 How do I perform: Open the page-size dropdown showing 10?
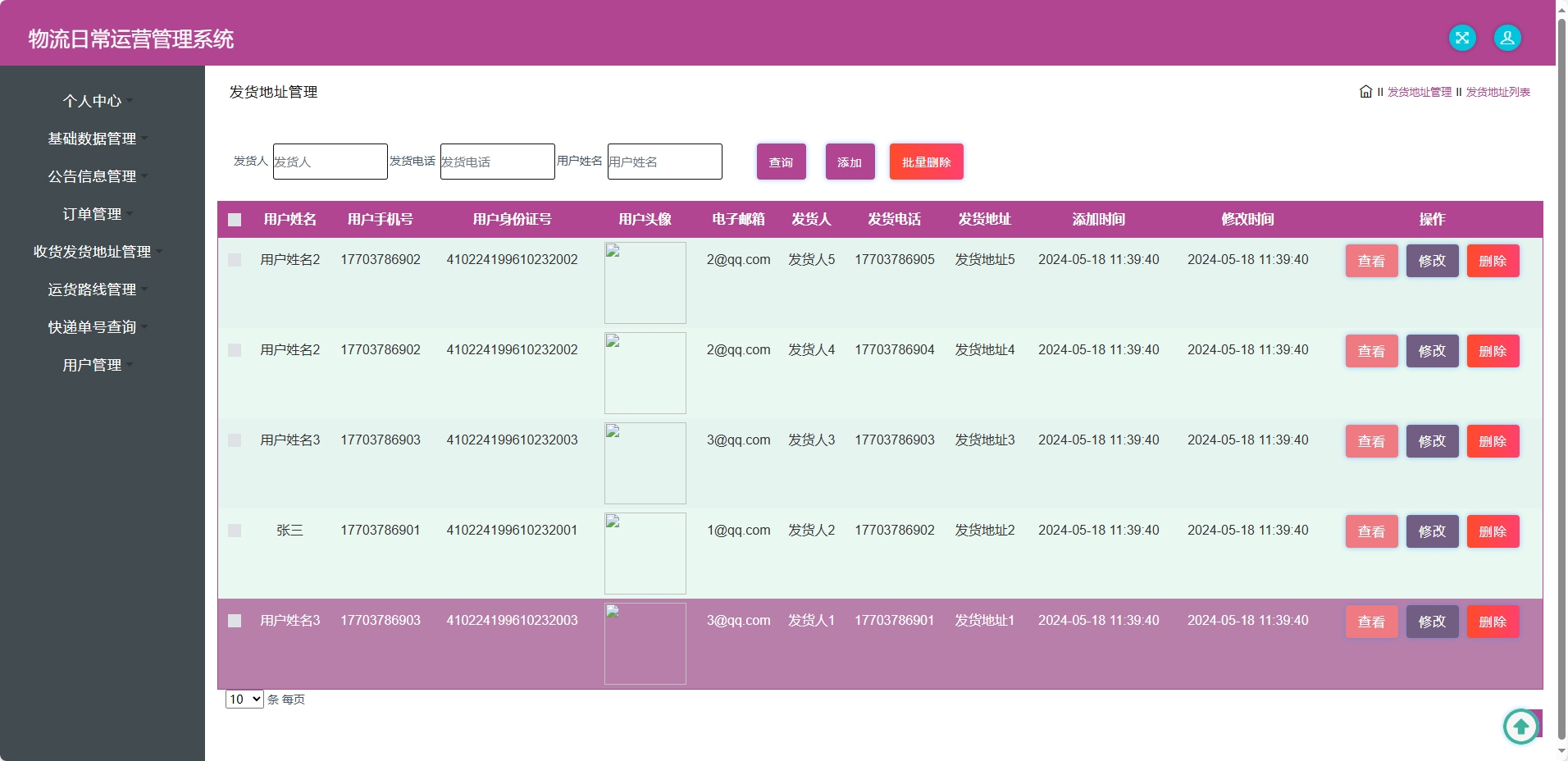[244, 699]
